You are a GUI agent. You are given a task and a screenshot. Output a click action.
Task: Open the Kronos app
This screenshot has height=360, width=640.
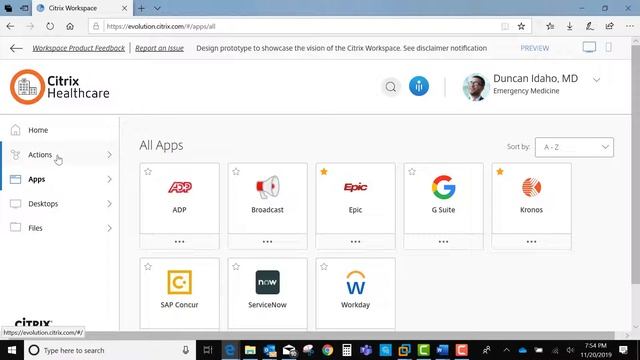531,187
